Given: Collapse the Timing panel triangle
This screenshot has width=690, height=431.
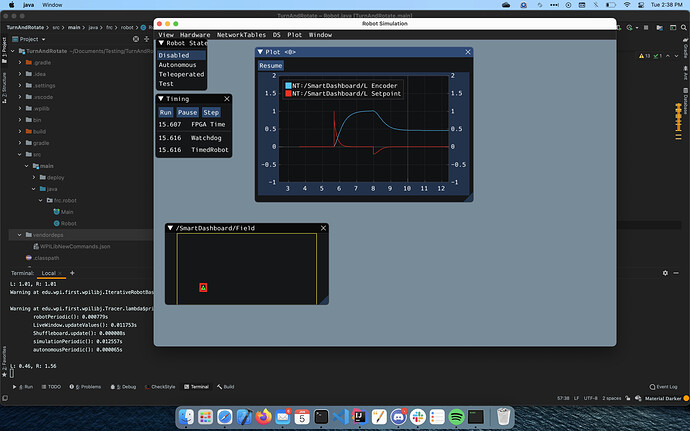Looking at the screenshot, I should click(x=161, y=99).
